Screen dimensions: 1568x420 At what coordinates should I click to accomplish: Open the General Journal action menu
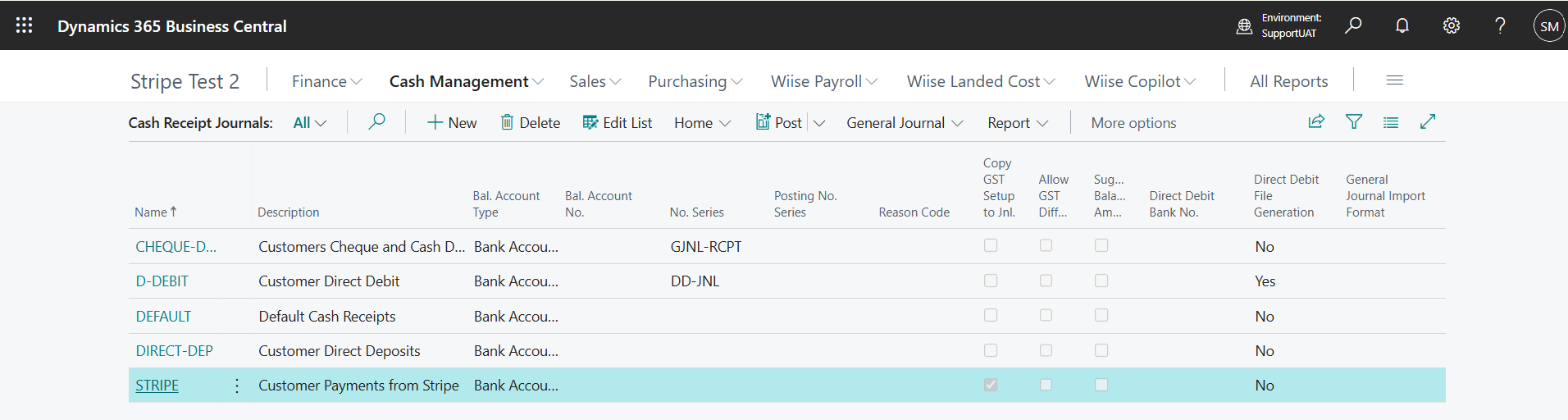point(905,123)
